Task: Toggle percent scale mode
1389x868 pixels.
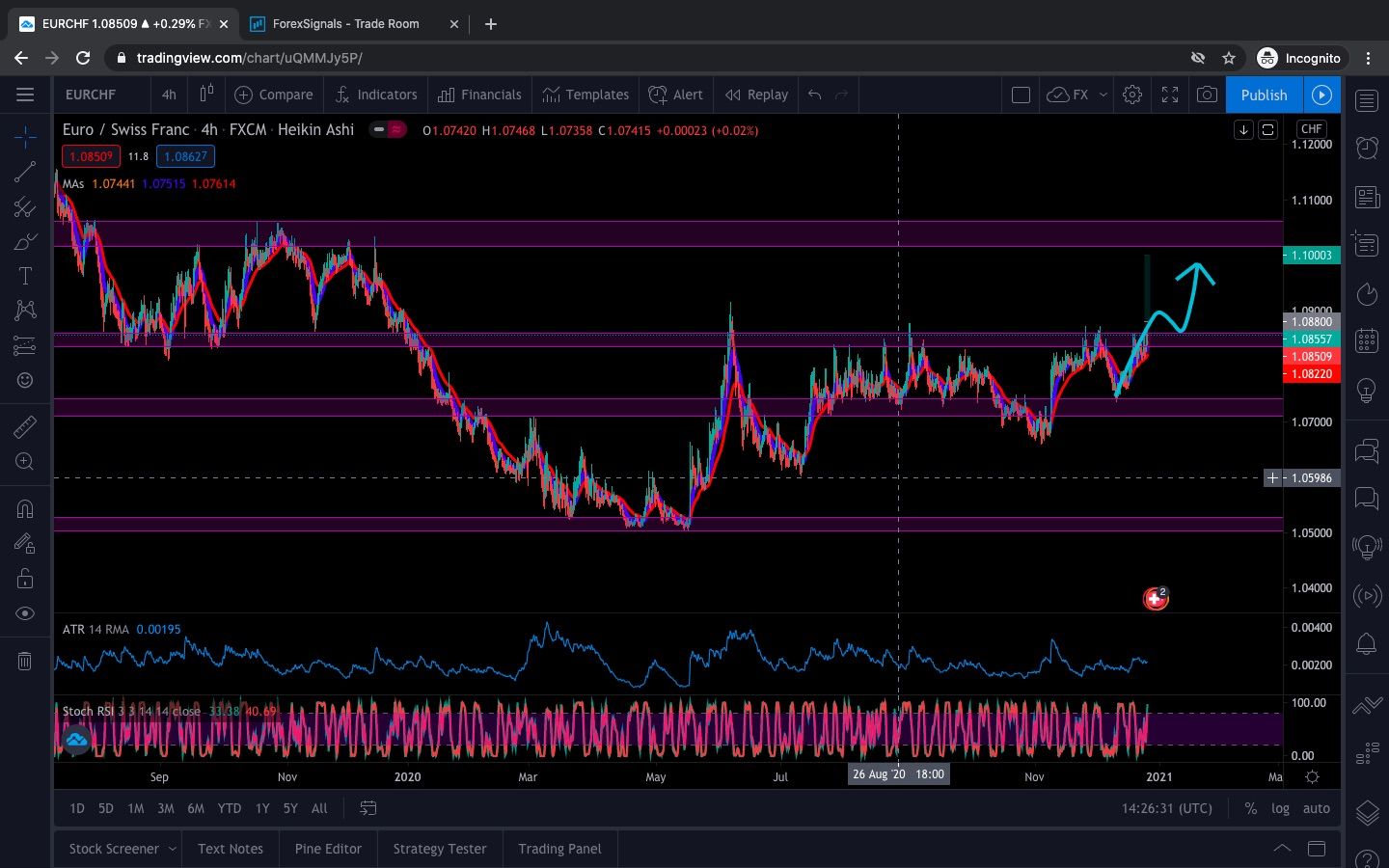Action: click(1250, 808)
